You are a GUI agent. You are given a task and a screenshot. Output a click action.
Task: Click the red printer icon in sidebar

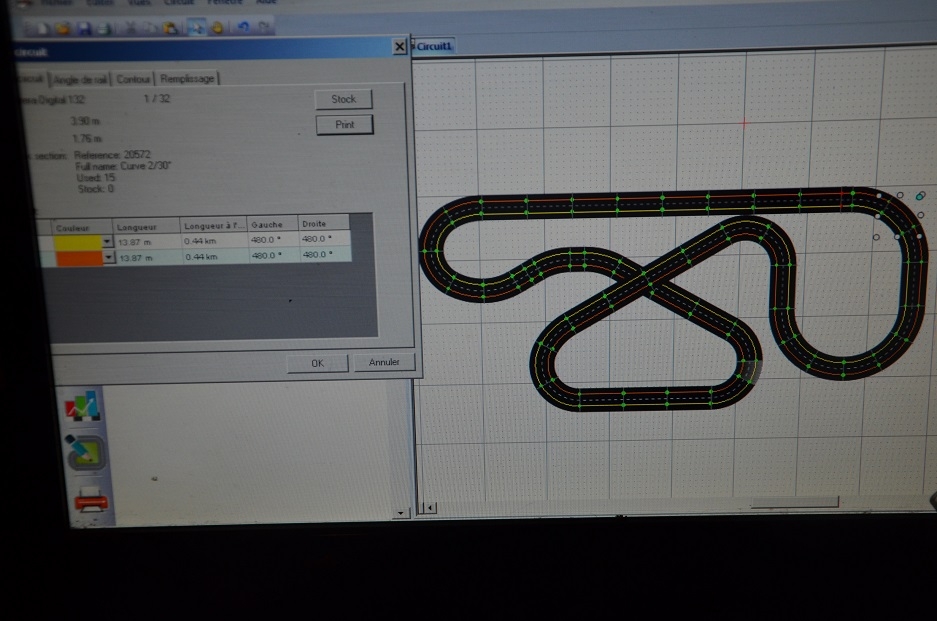pyautogui.click(x=91, y=500)
